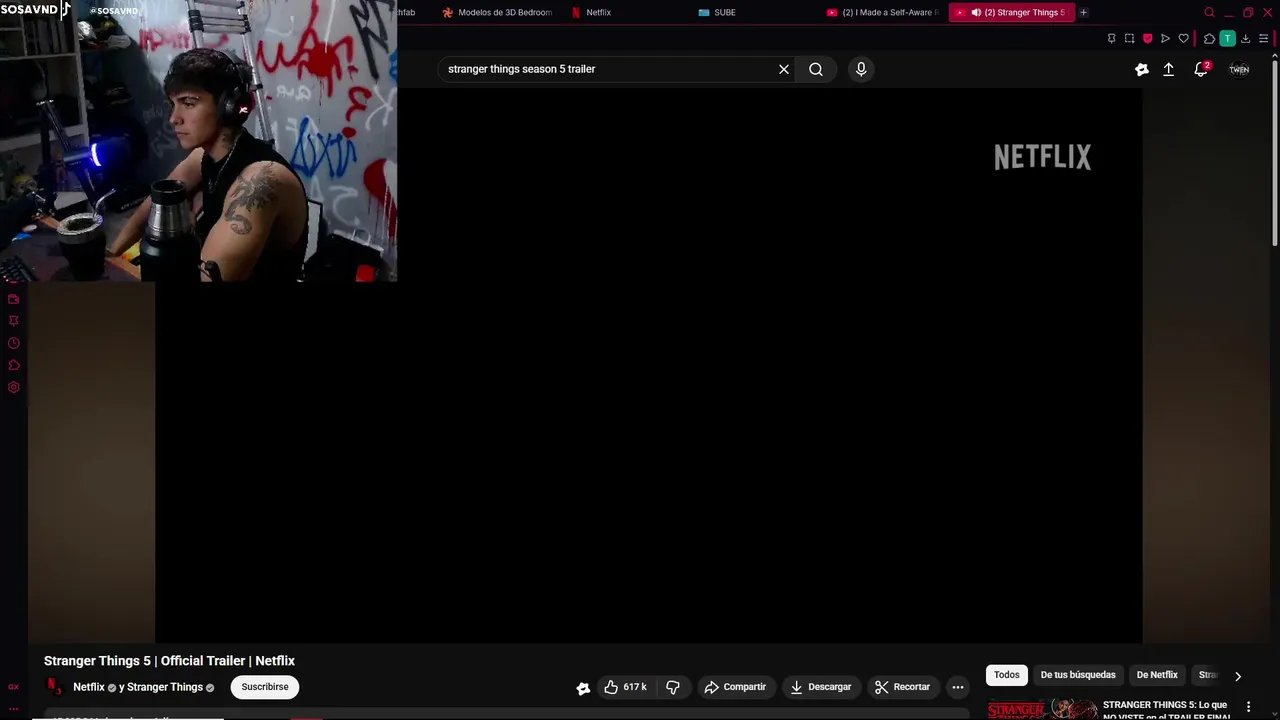
Task: Select the 'De tus búsquedas' filter chip
Action: 1078,675
